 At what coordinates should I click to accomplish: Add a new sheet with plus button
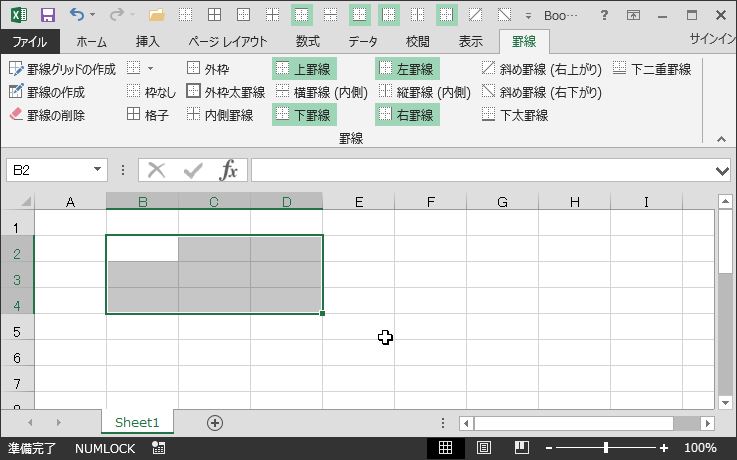215,422
